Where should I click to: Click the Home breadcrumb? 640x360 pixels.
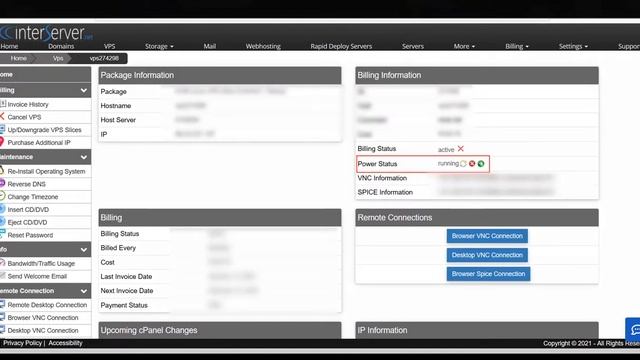point(18,58)
